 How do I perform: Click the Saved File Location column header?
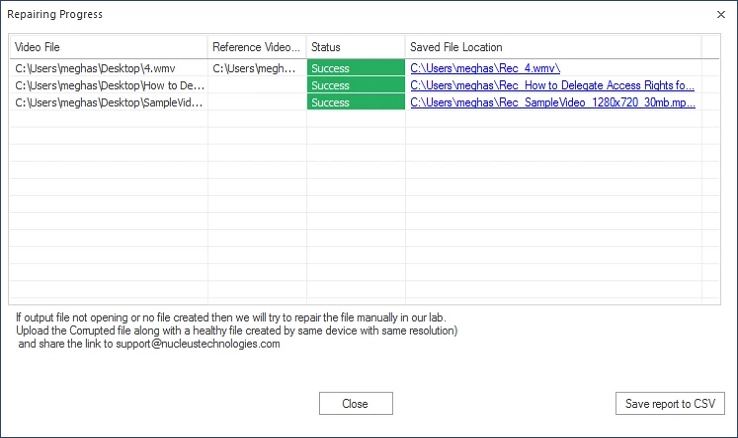(552, 47)
